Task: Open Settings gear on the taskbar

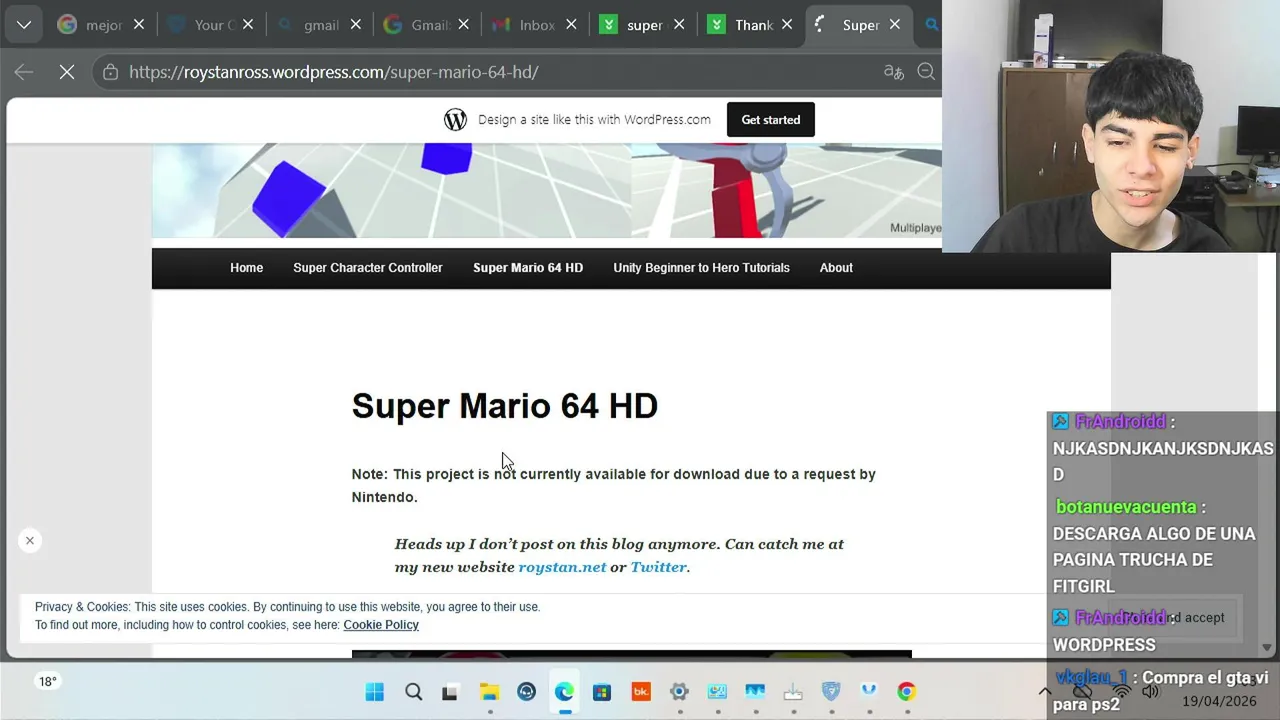Action: pyautogui.click(x=679, y=692)
